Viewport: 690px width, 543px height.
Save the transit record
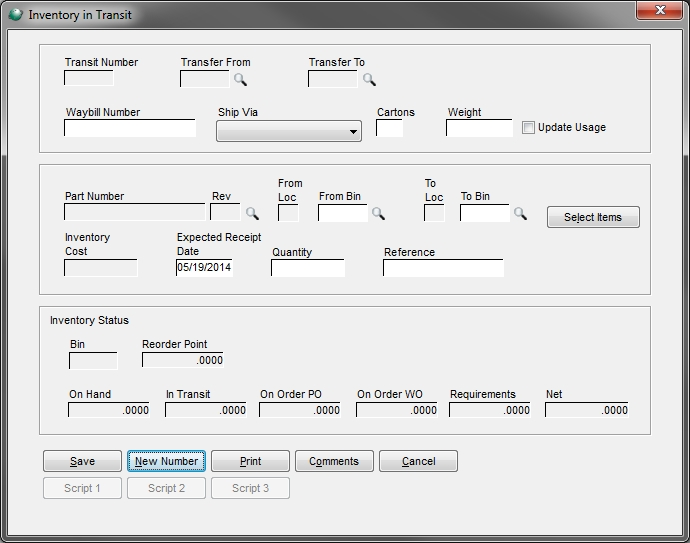point(82,461)
